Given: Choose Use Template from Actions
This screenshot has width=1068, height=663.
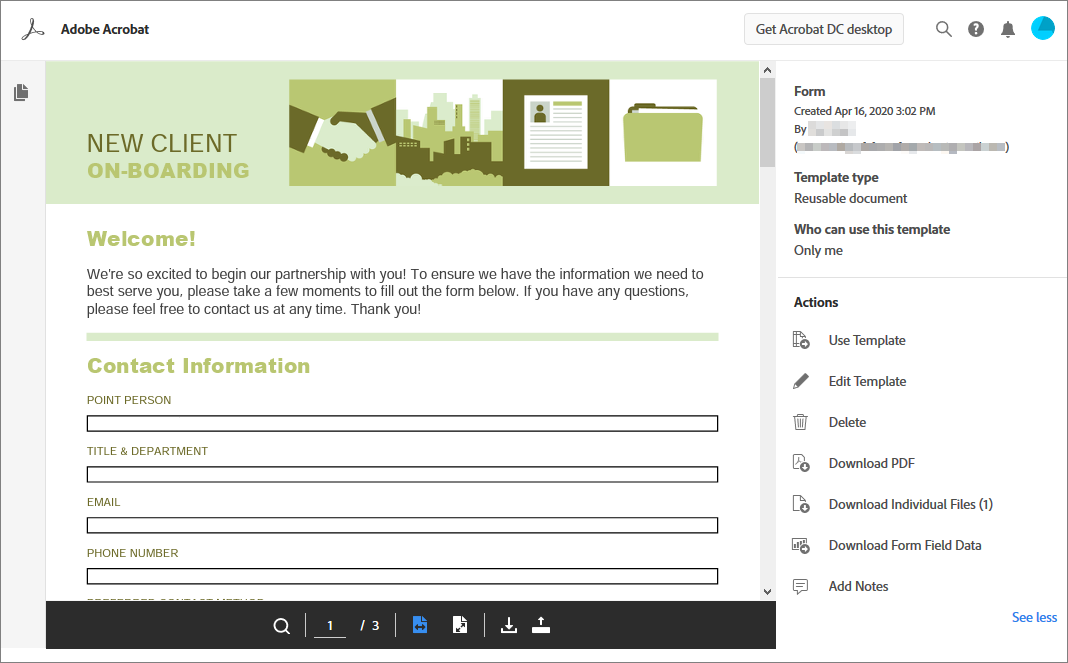Looking at the screenshot, I should (x=866, y=340).
